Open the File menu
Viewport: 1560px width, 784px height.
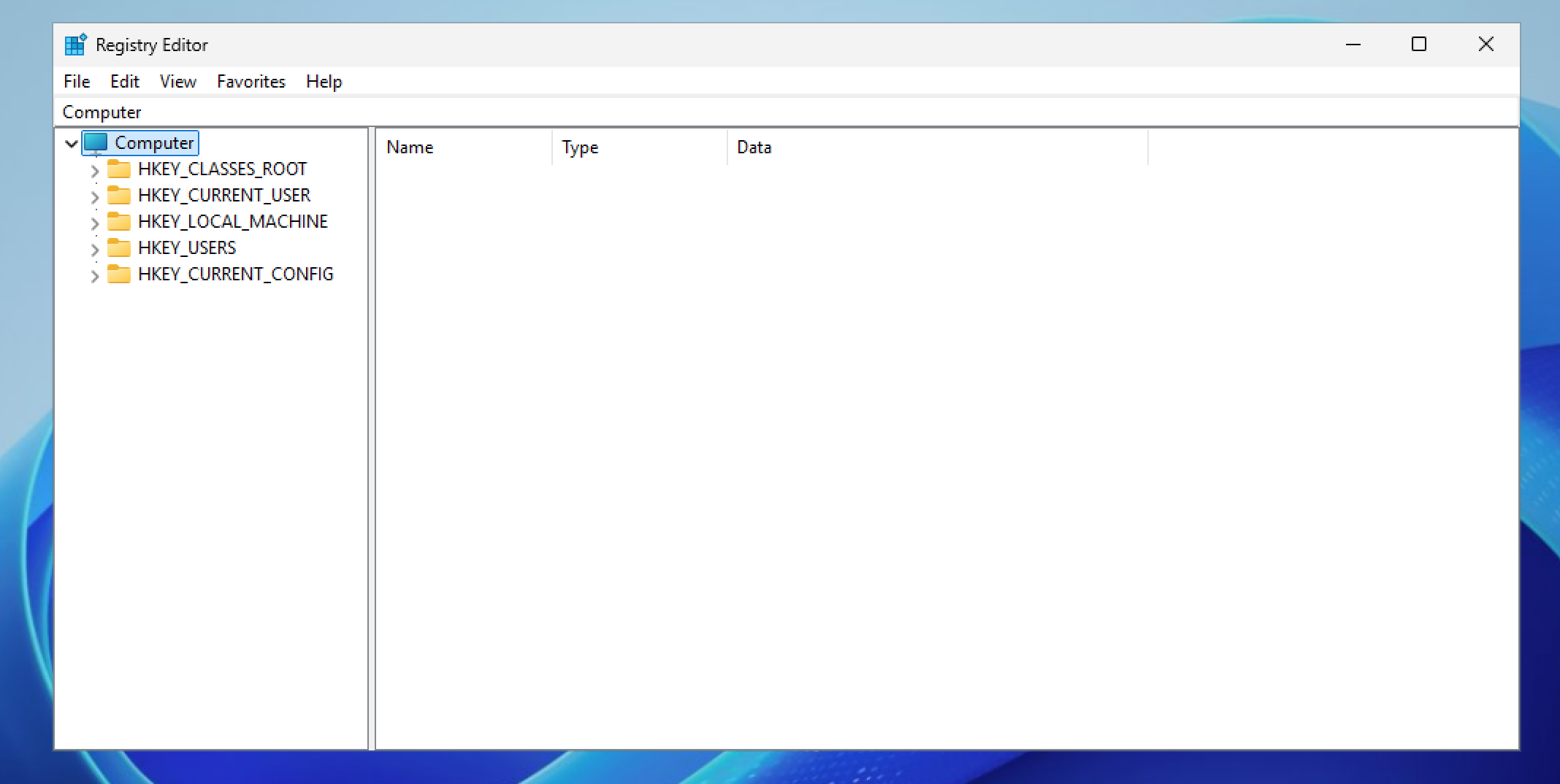77,81
